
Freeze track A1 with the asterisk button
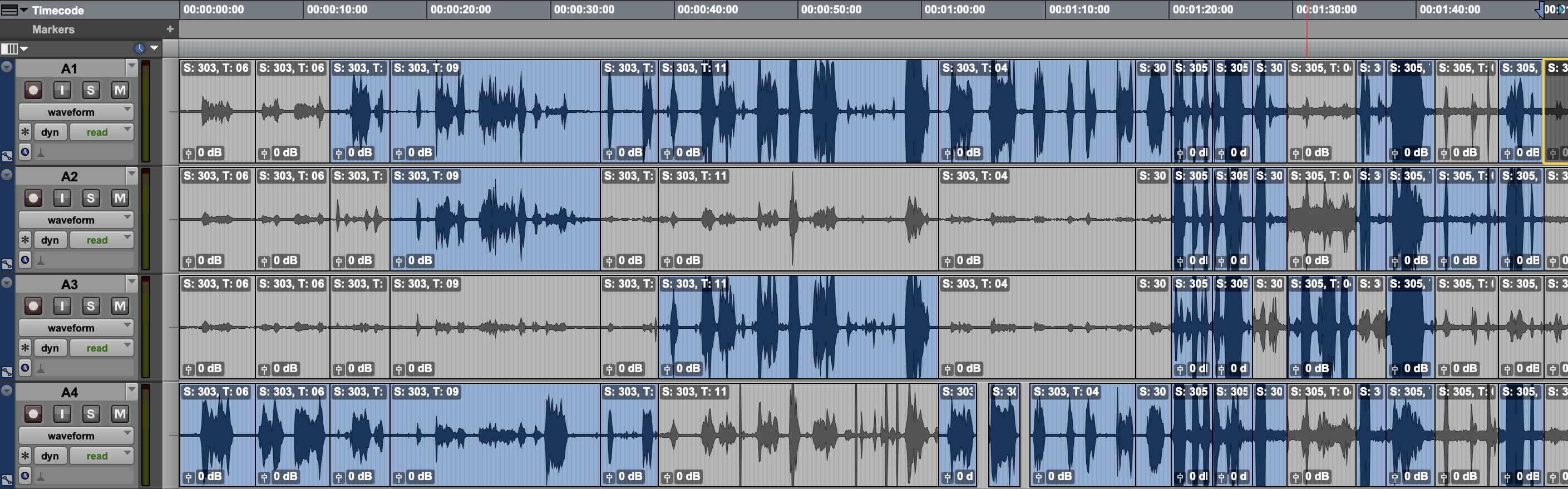tap(25, 132)
